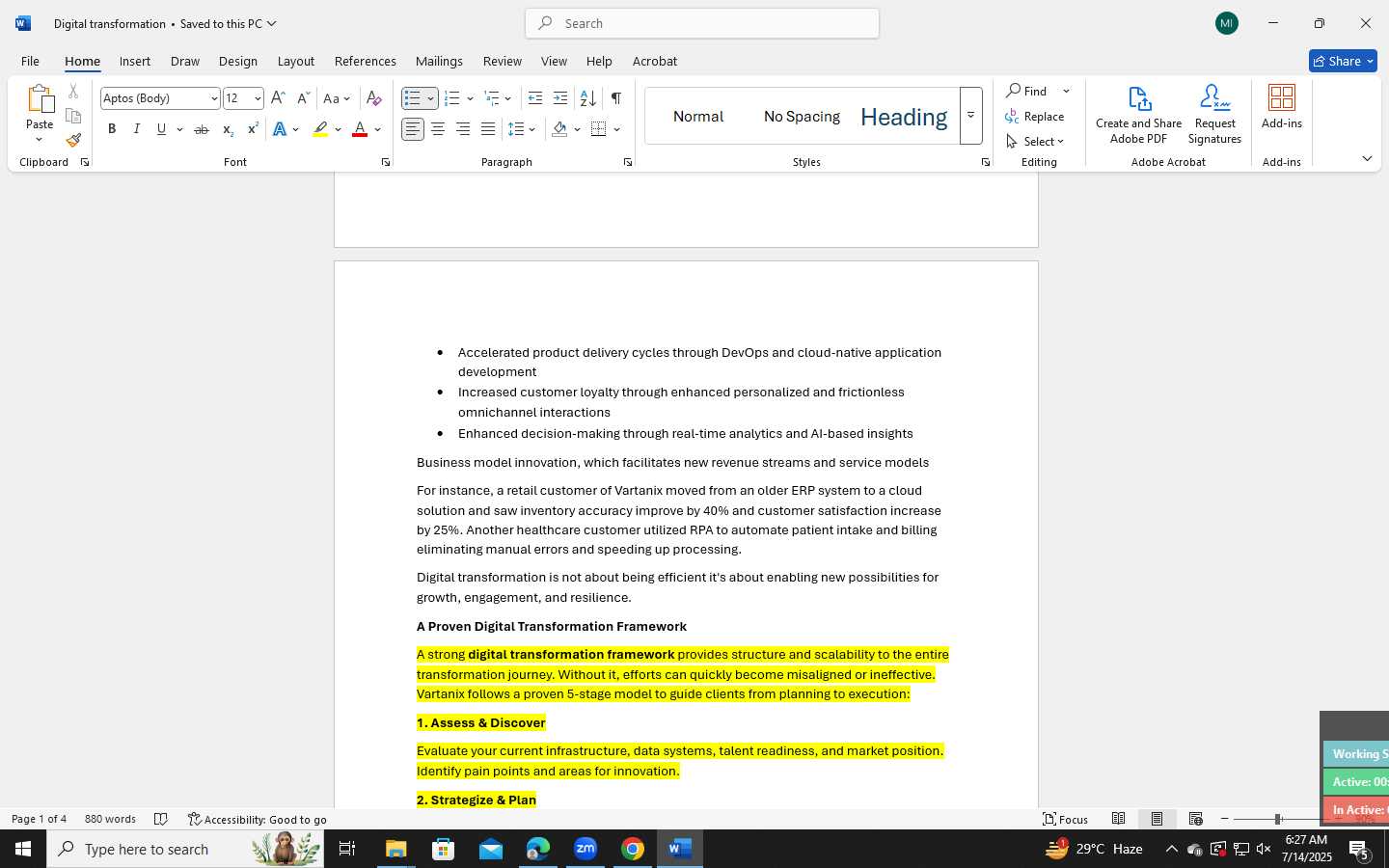Open the Add-ins gallery
This screenshot has height=868, width=1389.
tap(1282, 107)
